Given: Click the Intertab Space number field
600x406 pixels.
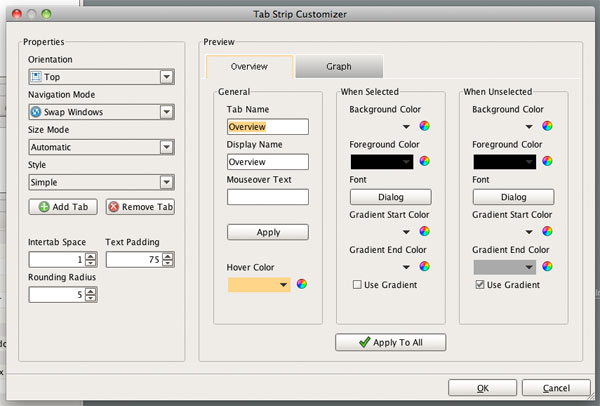Looking at the screenshot, I should 57,260.
